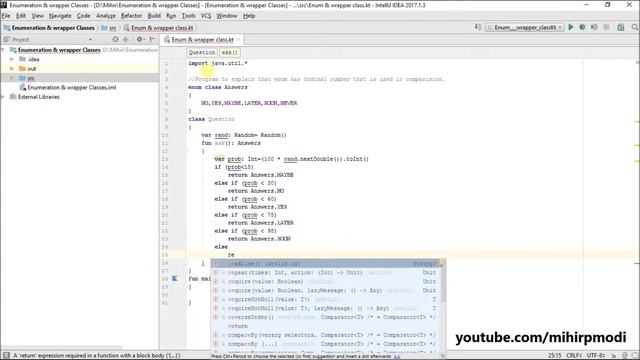Viewport: 640px width, 360px height.
Task: Choose compareBy {...} completion suggestion
Action: 326,344
